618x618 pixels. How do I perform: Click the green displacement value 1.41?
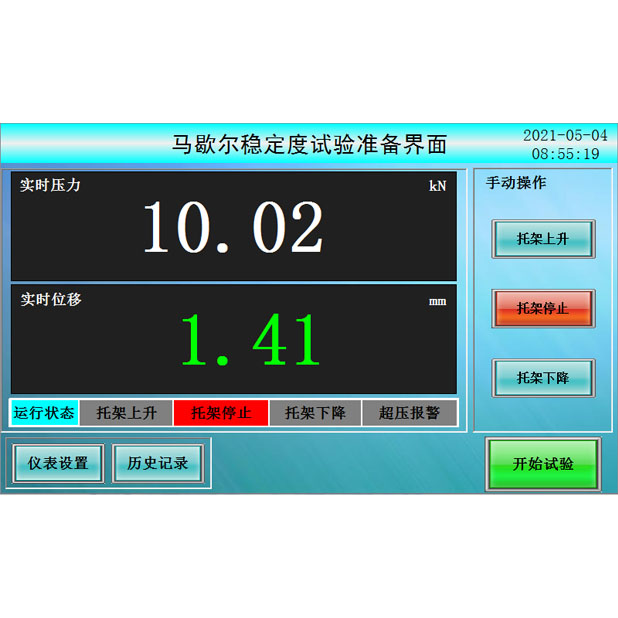pos(250,339)
